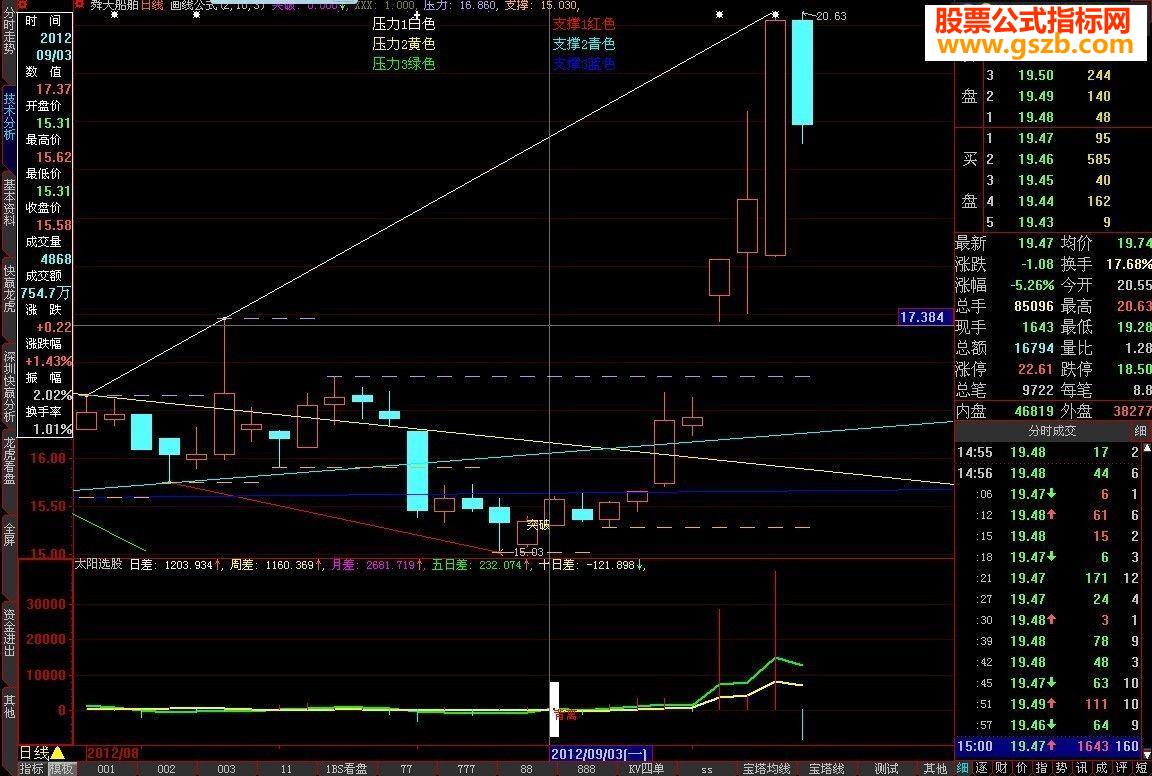The image size is (1152, 776).
Task: Select the 财 tab in bottom-right strip
Action: 1003,769
